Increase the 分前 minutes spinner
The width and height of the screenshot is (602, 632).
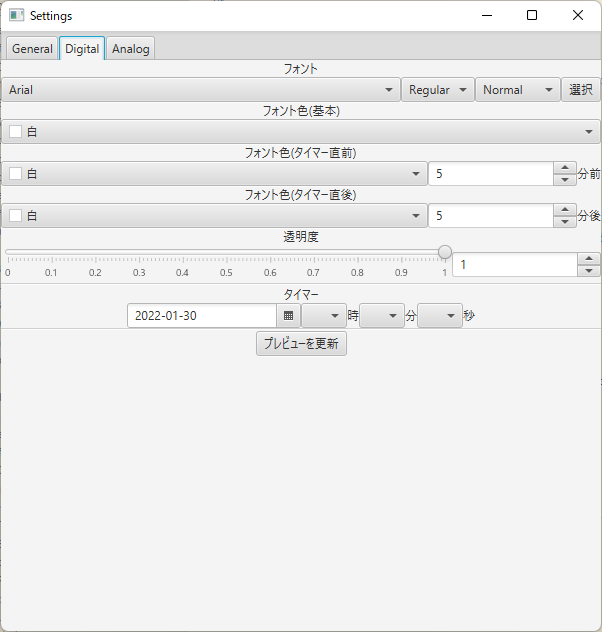click(x=565, y=168)
